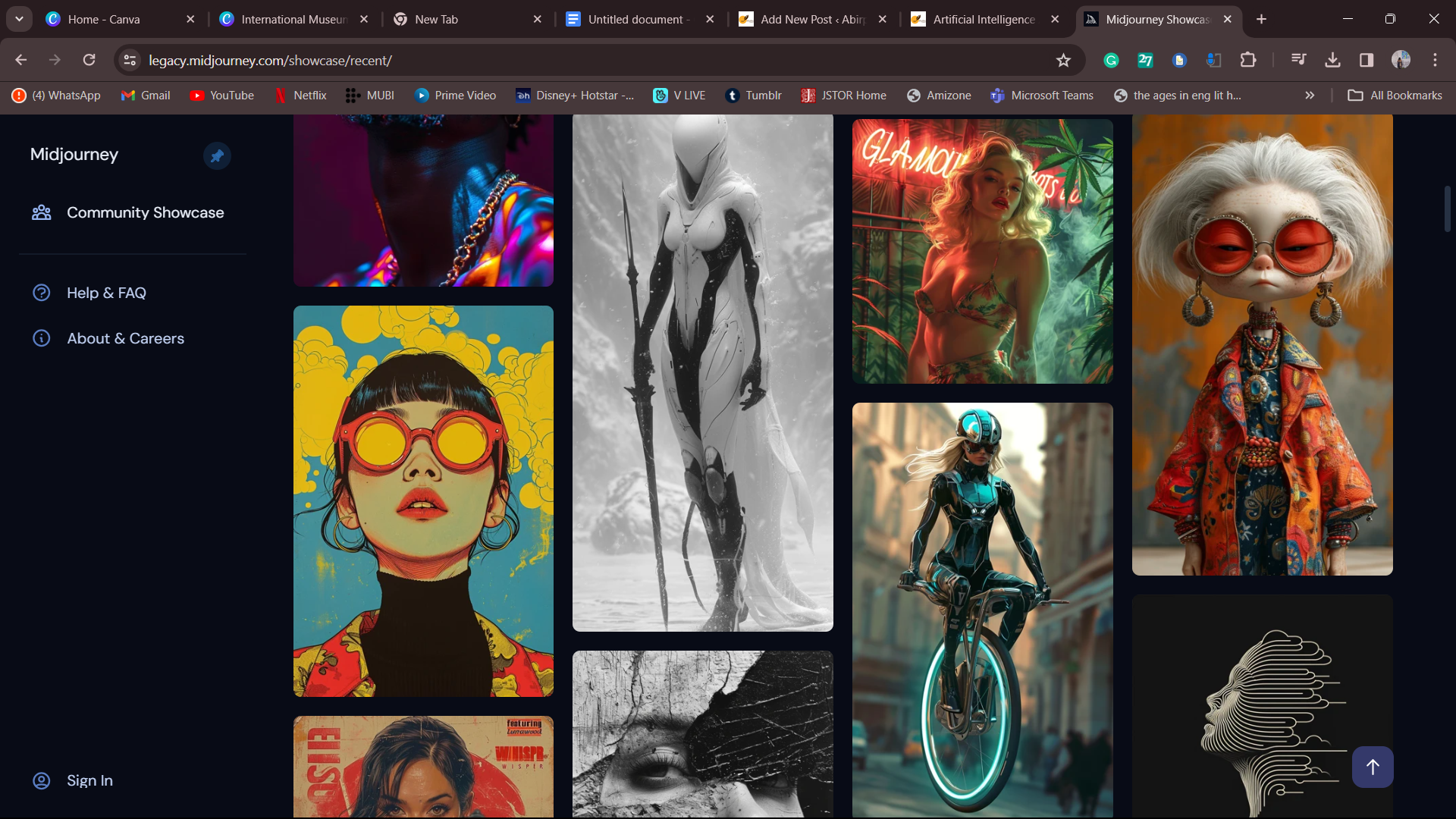Reload the current page
Image resolution: width=1456 pixels, height=819 pixels.
[89, 60]
